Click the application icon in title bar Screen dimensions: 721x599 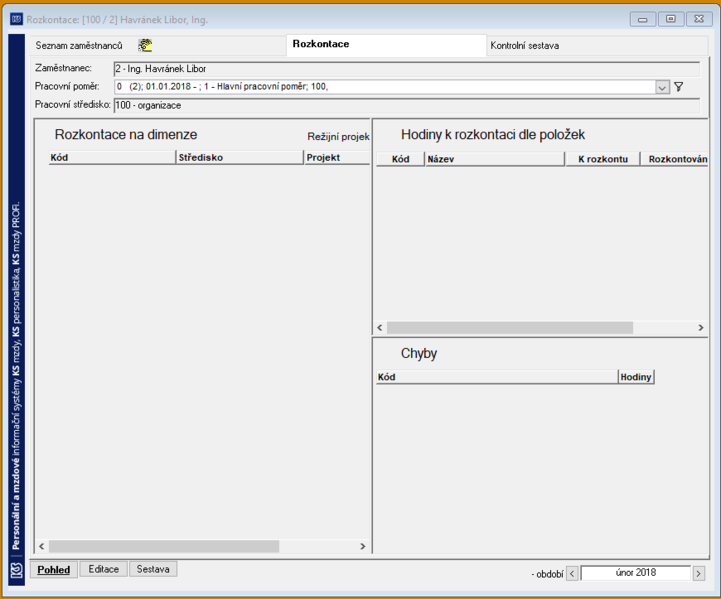pyautogui.click(x=17, y=19)
